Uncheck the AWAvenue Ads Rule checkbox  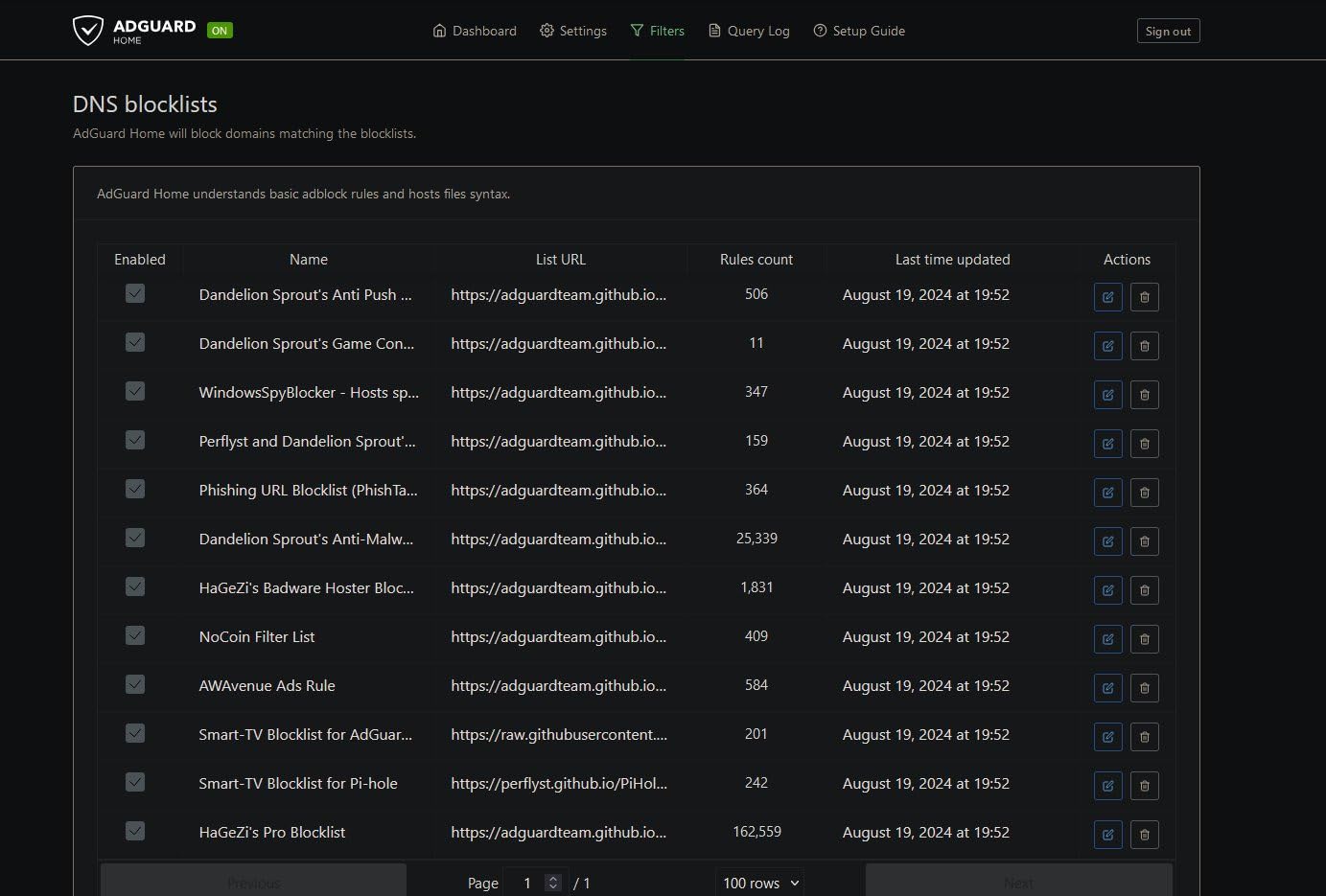pyautogui.click(x=135, y=684)
